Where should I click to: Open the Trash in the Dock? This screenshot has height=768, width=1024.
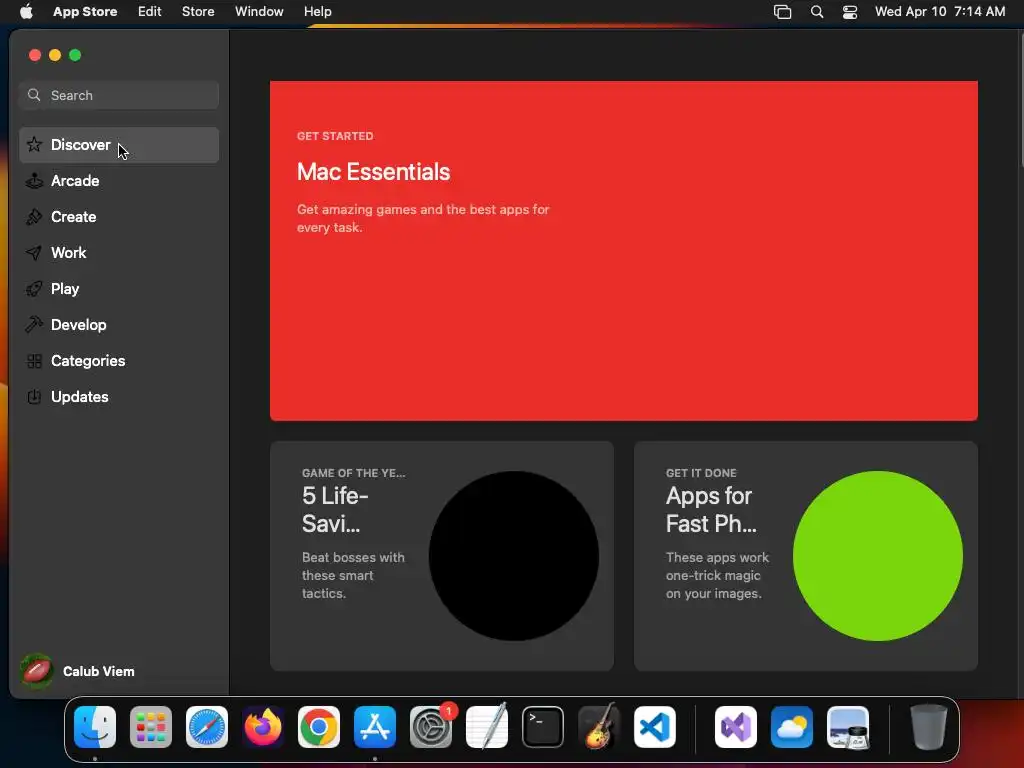[929, 727]
